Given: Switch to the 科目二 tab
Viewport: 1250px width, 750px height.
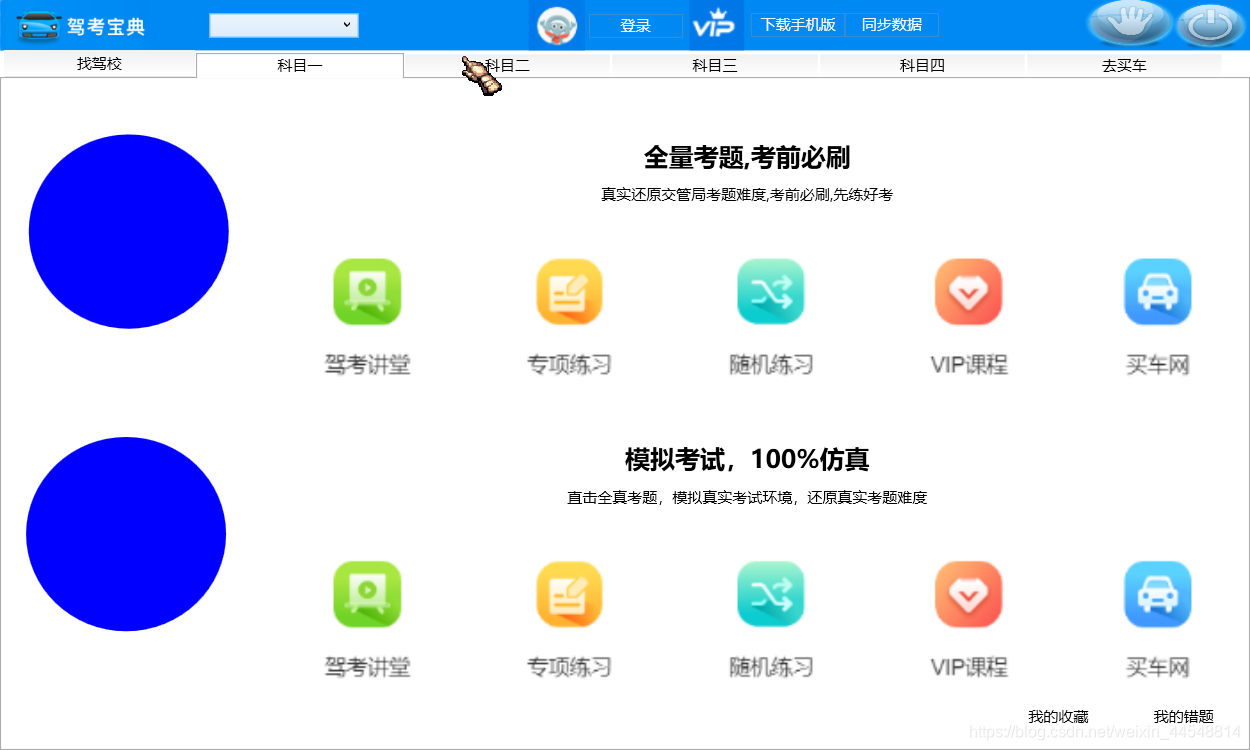Looking at the screenshot, I should point(508,66).
